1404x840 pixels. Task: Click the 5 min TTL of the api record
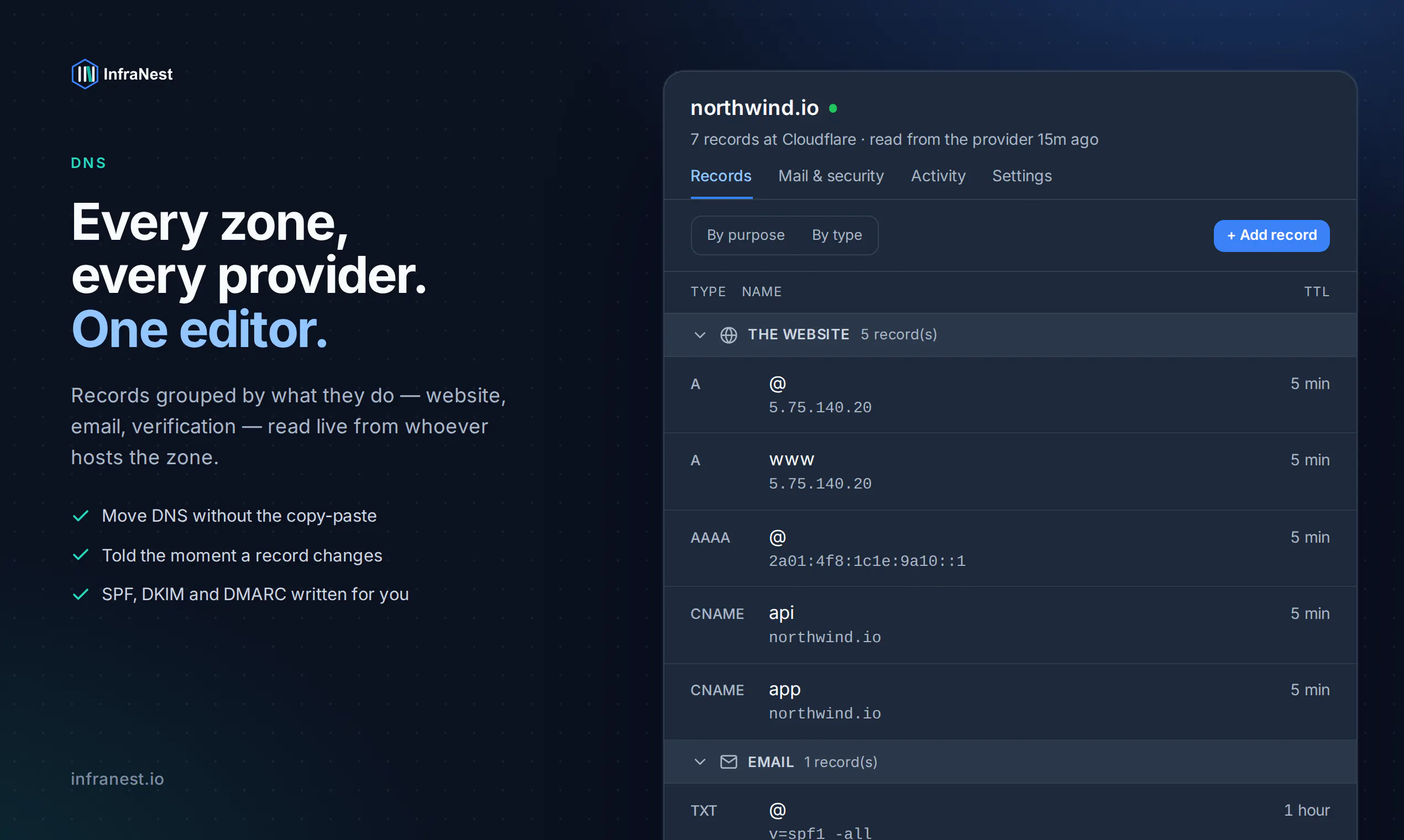[1309, 613]
